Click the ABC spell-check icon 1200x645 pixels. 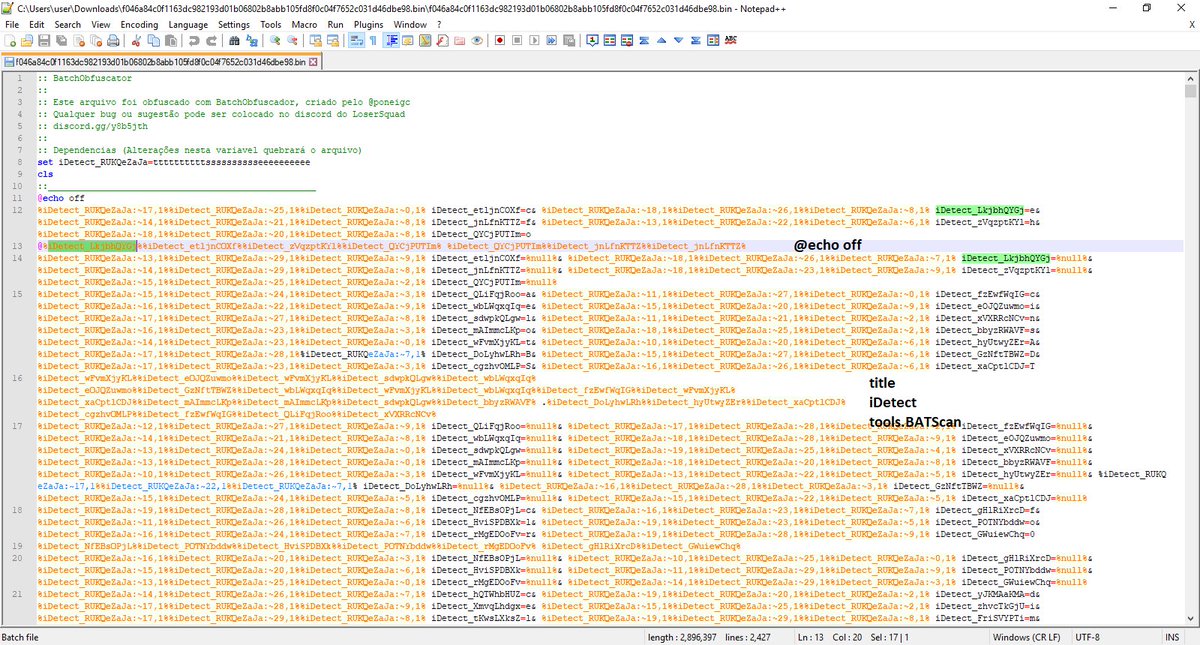731,41
